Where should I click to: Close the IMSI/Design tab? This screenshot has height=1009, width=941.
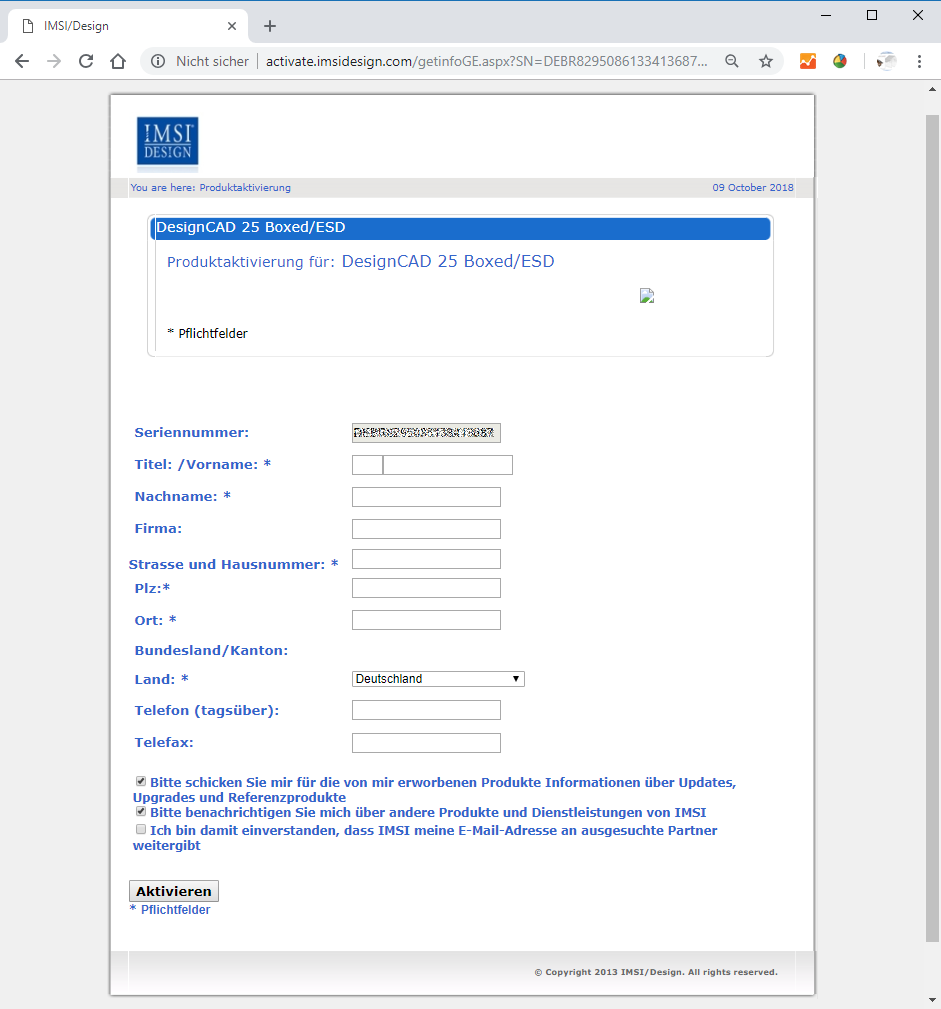pyautogui.click(x=232, y=26)
